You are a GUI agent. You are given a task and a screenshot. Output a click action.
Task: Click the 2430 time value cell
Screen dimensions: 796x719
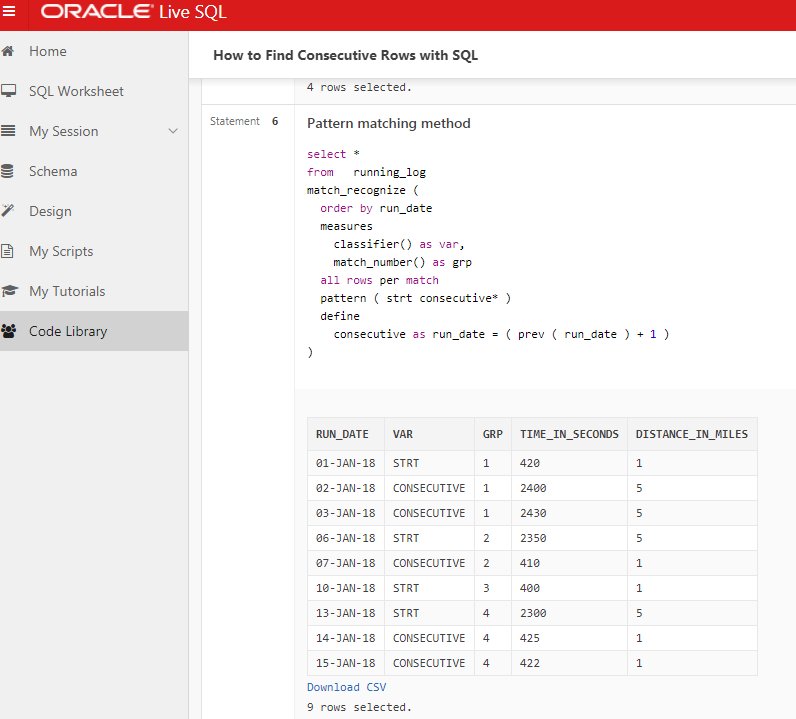point(569,513)
